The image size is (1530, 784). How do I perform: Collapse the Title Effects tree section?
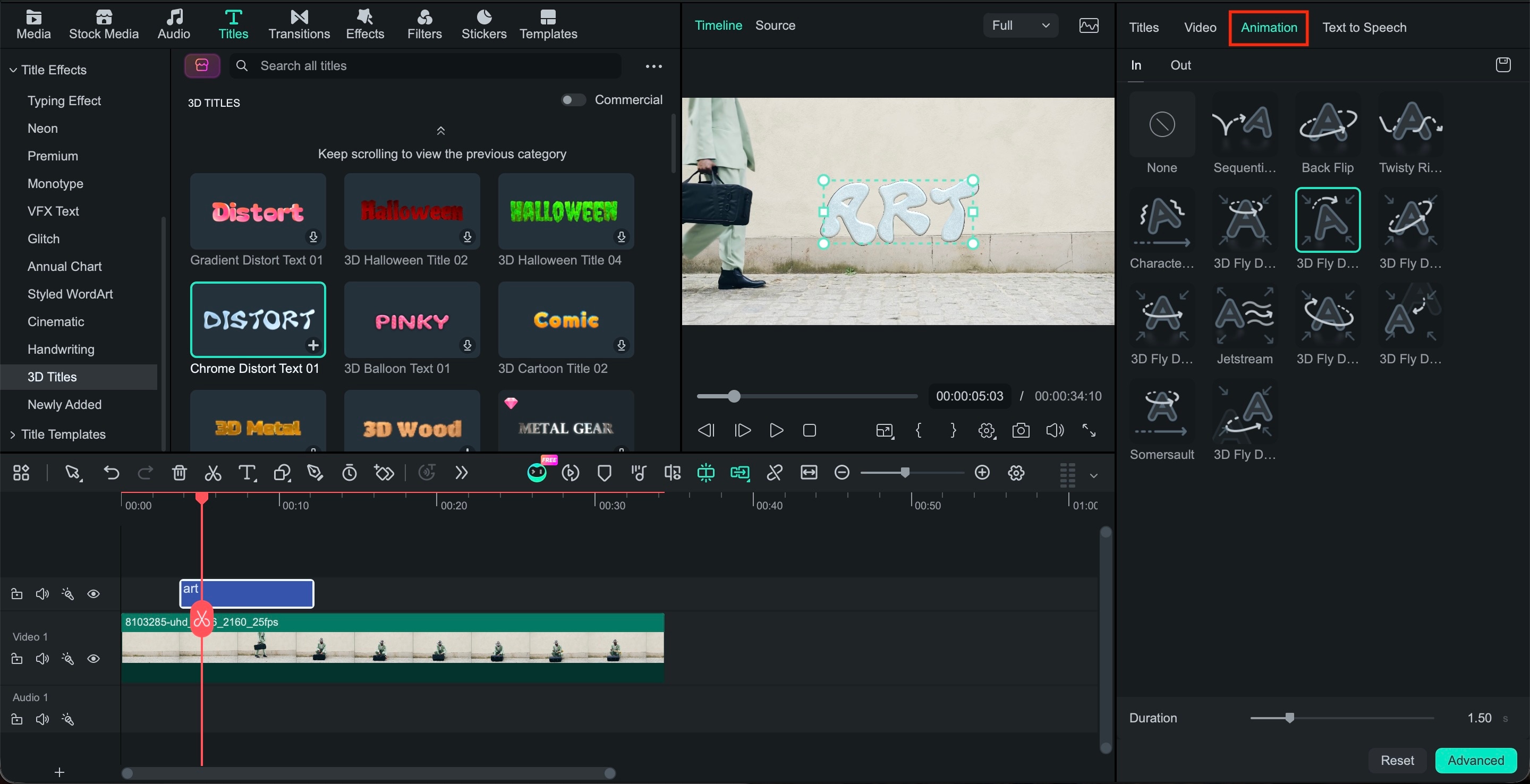point(13,70)
